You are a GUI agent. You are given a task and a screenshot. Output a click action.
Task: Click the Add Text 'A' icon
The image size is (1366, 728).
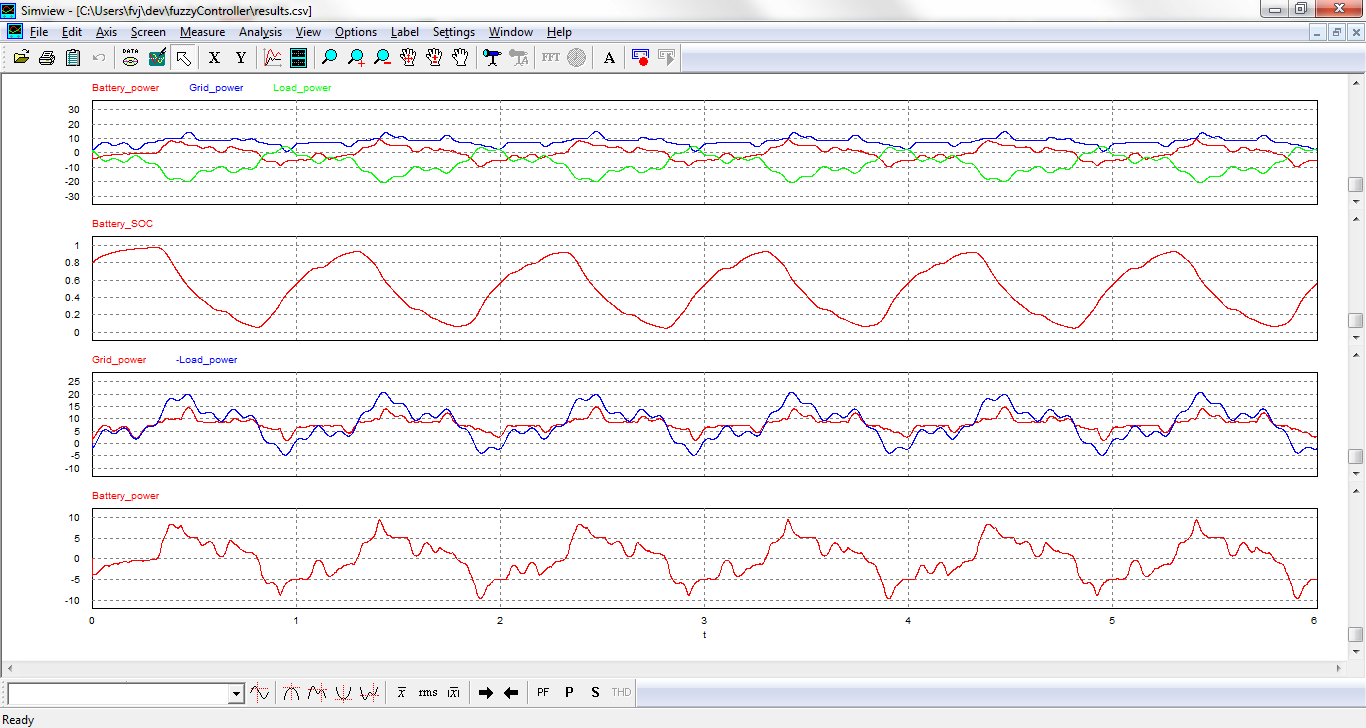tap(609, 58)
